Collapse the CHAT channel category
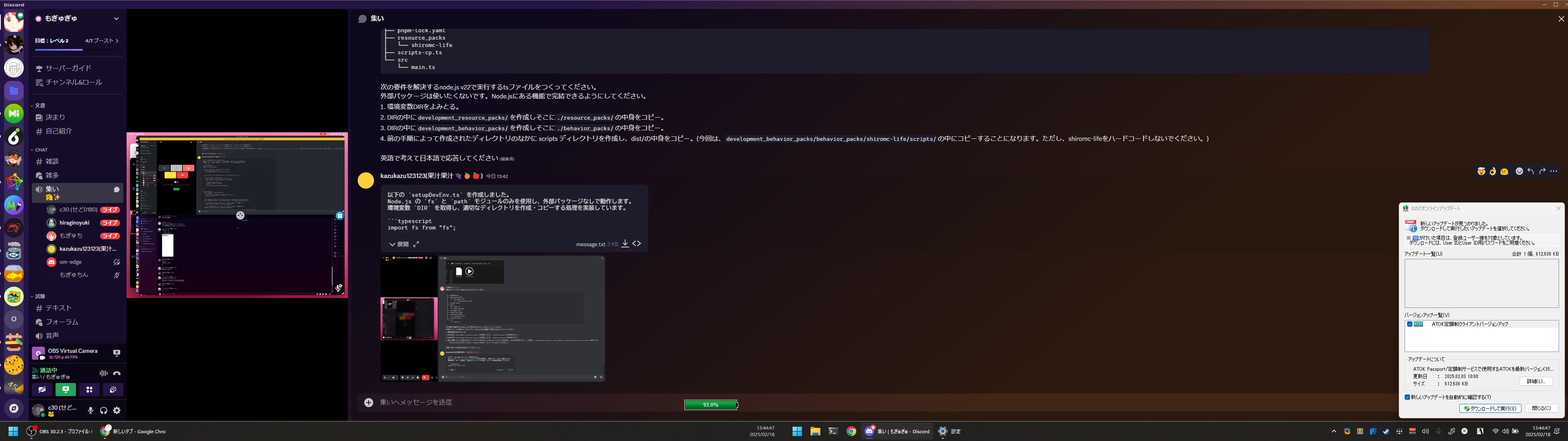 point(41,150)
